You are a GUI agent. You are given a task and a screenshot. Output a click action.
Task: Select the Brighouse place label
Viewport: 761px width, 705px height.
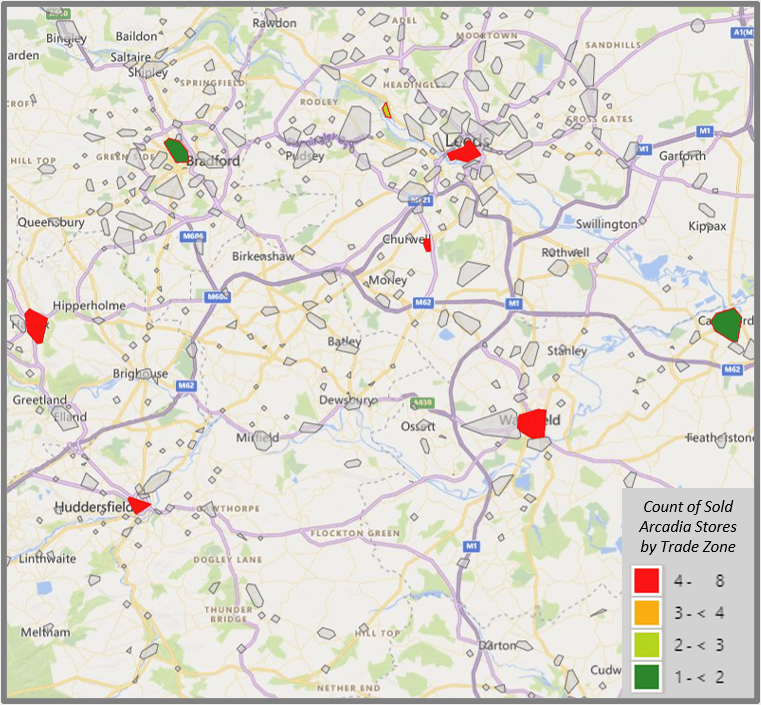click(140, 373)
